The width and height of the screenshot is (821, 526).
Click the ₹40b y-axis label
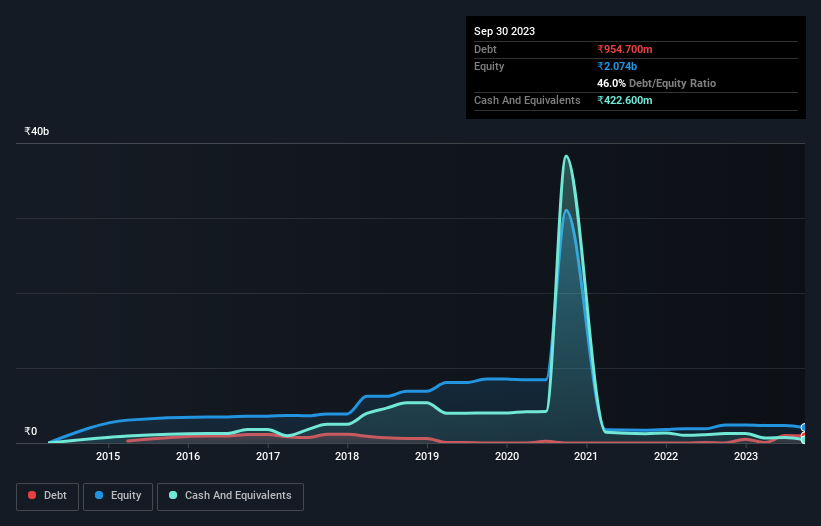click(37, 131)
